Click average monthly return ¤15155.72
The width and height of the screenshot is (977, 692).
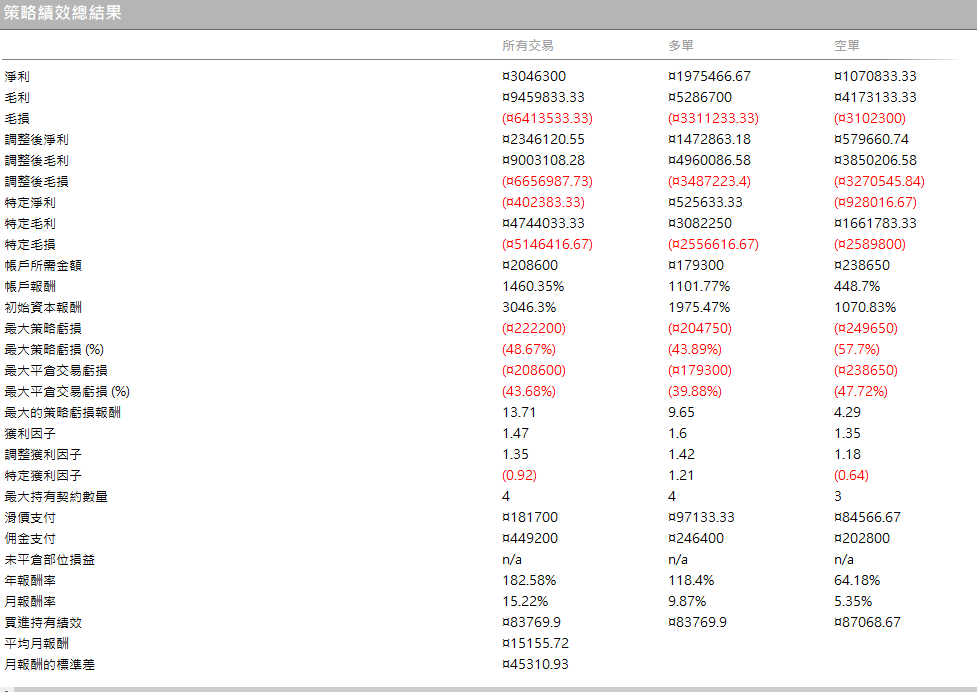(535, 643)
